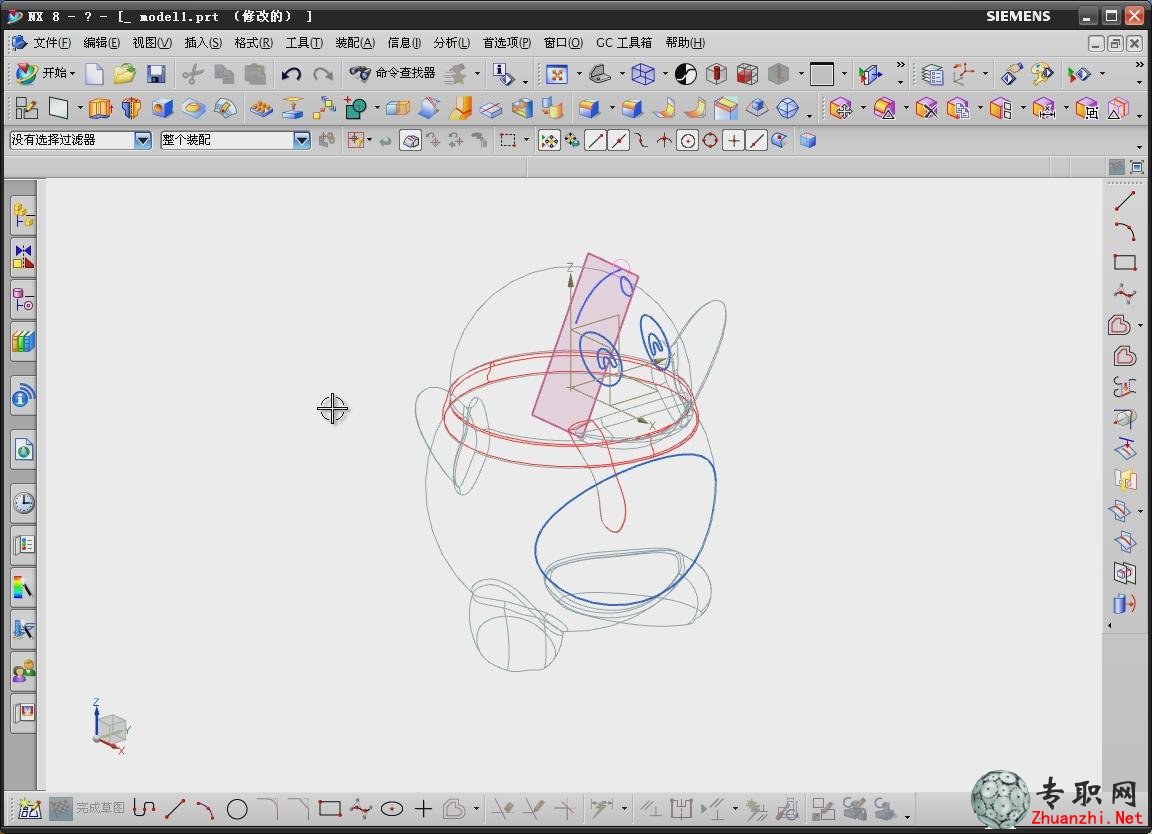
Task: Click the Fit view icon
Action: point(557,73)
